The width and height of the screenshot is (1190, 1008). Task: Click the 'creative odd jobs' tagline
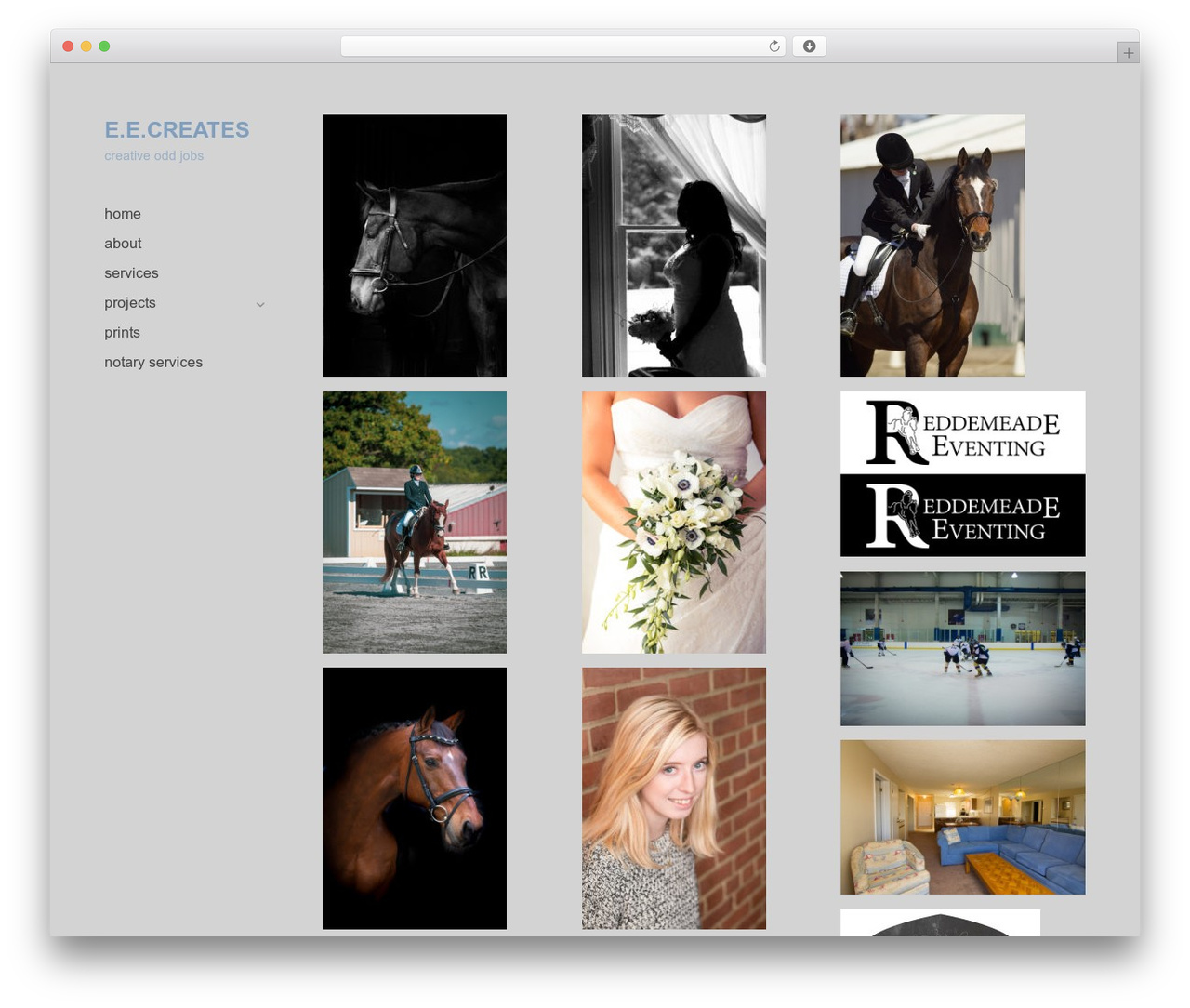point(153,156)
